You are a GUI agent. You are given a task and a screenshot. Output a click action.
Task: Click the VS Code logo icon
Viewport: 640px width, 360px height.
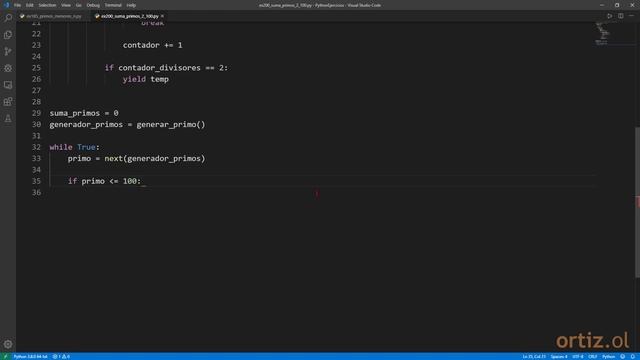click(6, 5)
